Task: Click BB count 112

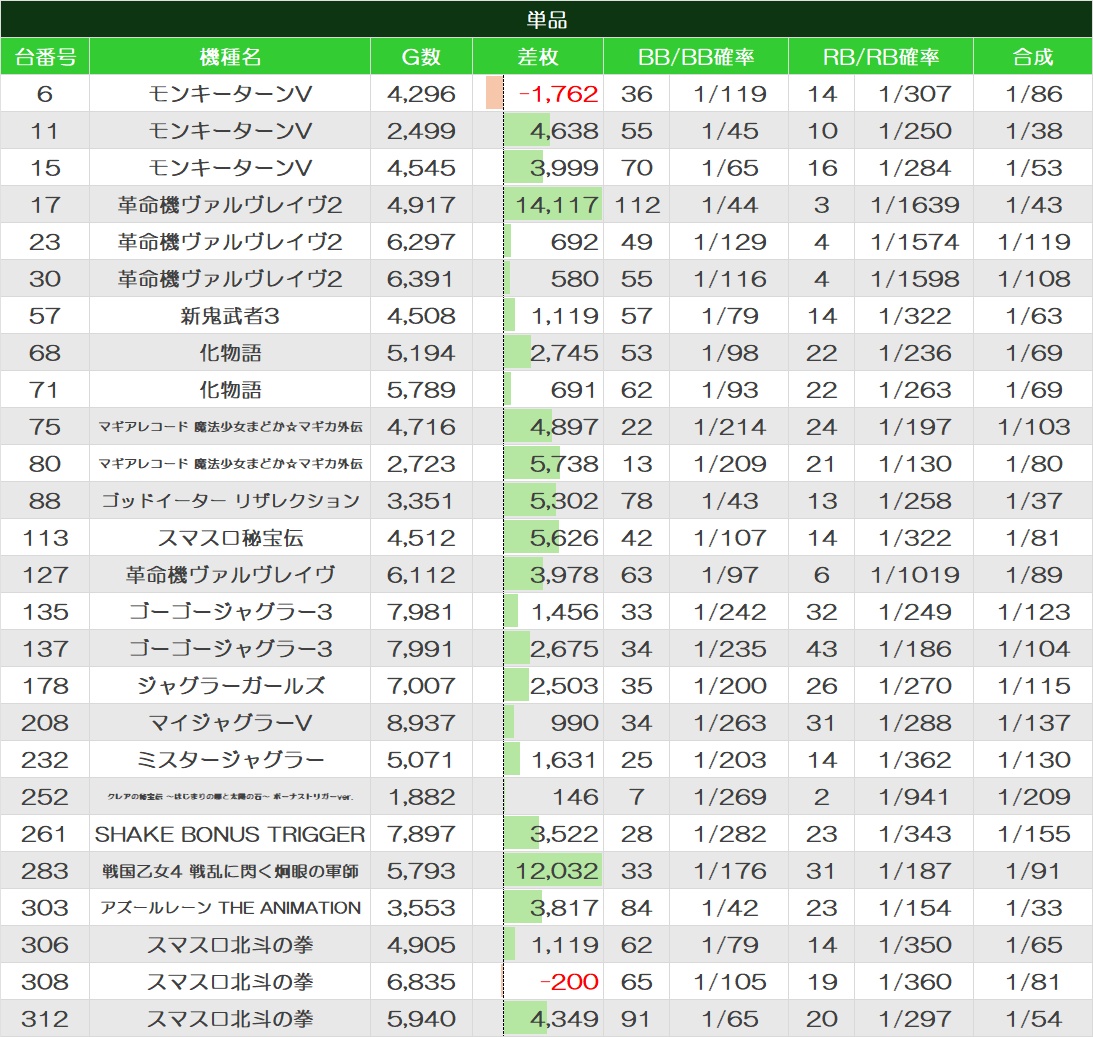Action: pos(637,205)
